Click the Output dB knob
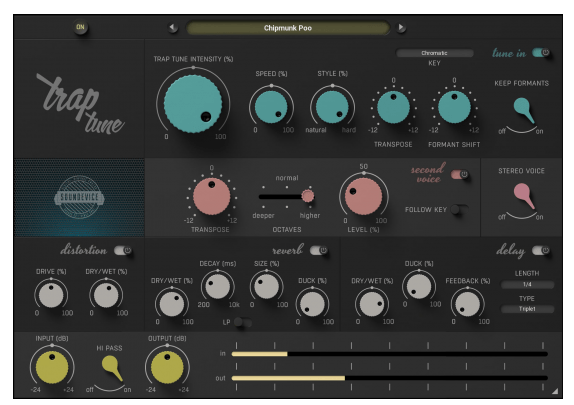This screenshot has height=405, width=574. [x=167, y=367]
